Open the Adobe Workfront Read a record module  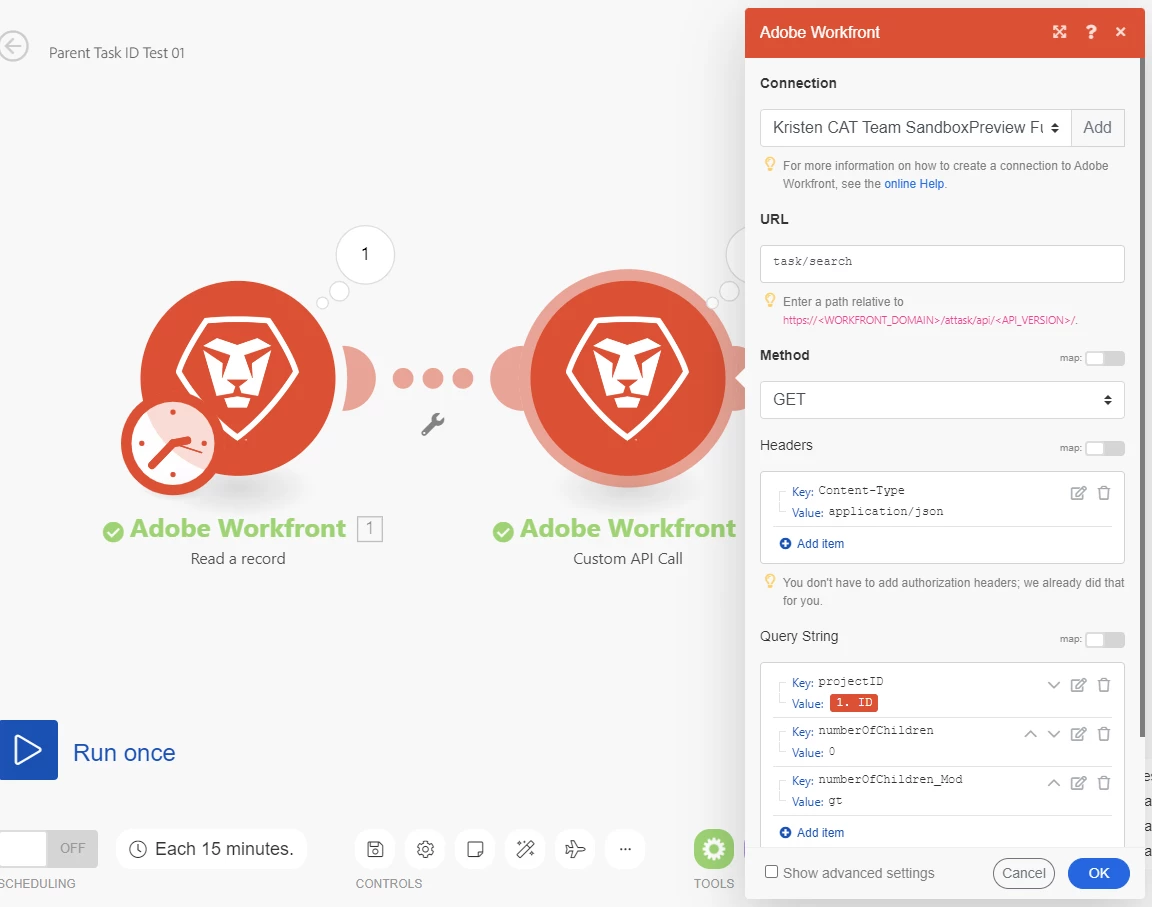(237, 378)
